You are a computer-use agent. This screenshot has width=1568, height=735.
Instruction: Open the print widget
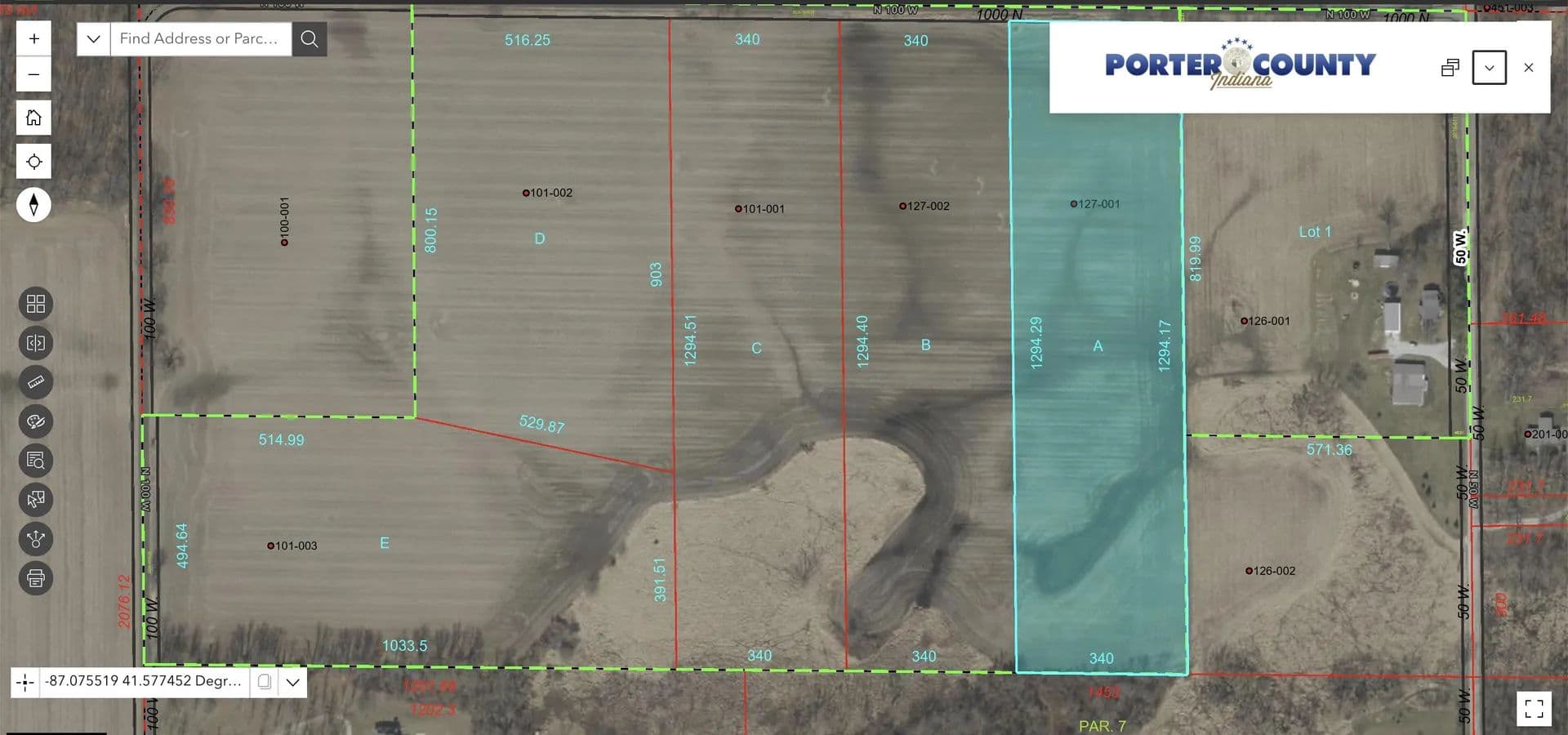(x=36, y=578)
